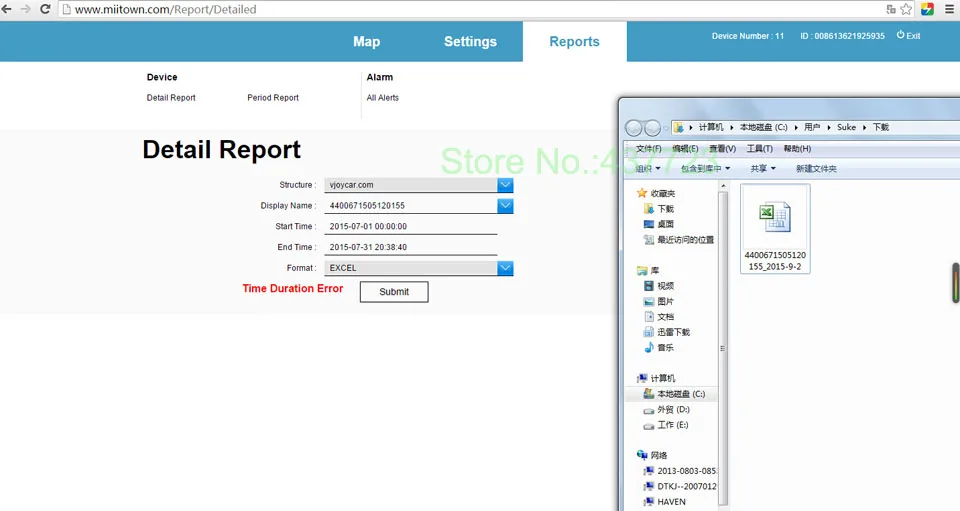The width and height of the screenshot is (960, 511).
Task: Open the Reports tab
Action: pos(574,42)
